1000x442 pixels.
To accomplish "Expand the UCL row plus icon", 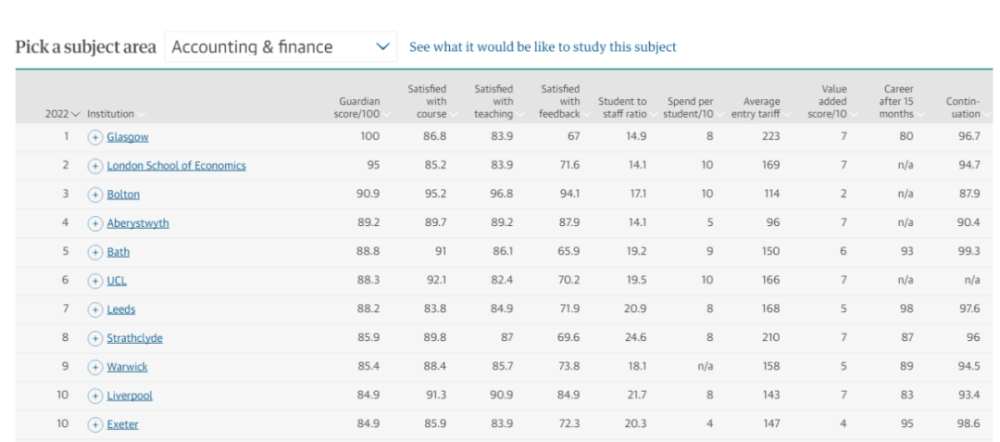I will pyautogui.click(x=96, y=281).
